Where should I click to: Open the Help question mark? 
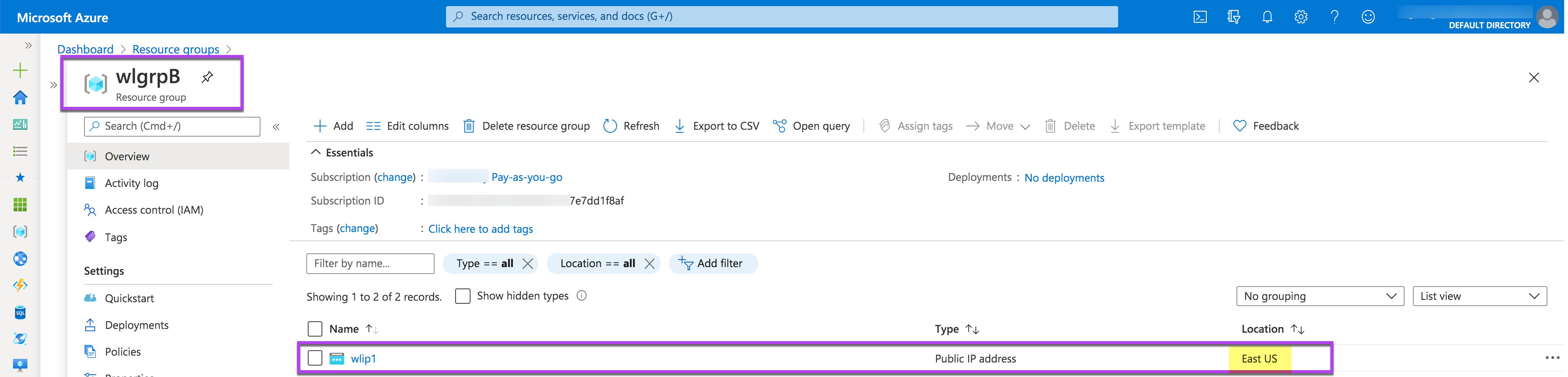click(1334, 17)
